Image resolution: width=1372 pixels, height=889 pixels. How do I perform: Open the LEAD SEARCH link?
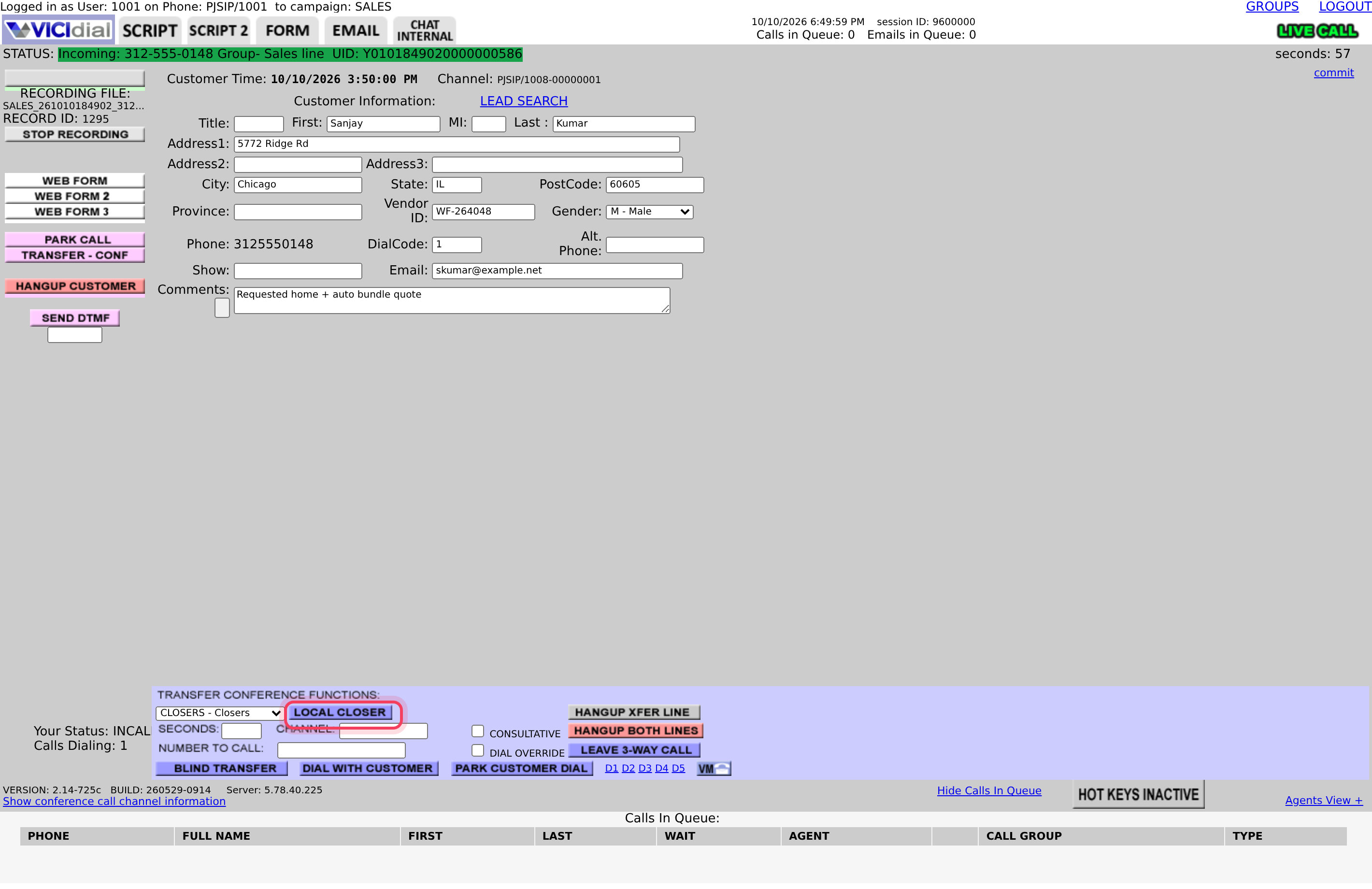[523, 101]
